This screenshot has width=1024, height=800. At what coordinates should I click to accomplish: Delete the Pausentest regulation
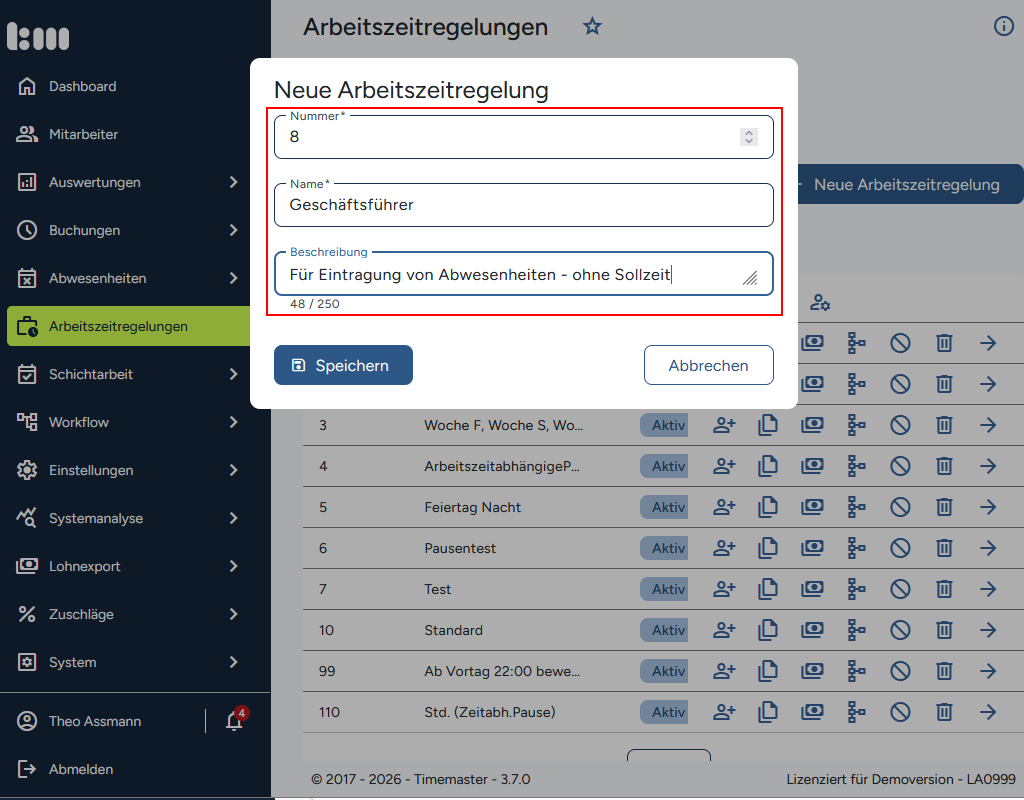944,548
